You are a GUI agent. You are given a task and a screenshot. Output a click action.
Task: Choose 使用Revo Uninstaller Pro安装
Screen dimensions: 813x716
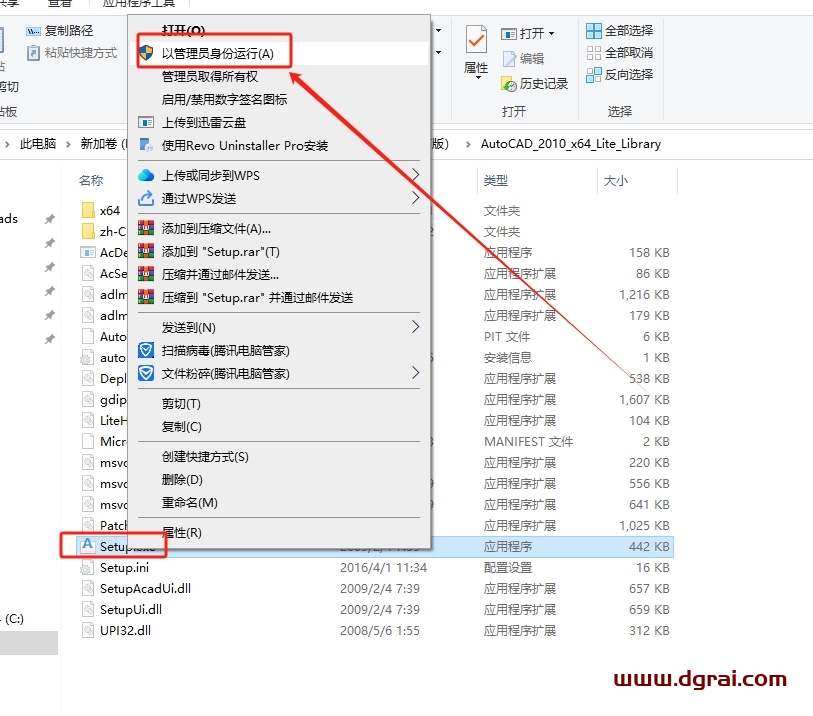pos(245,146)
